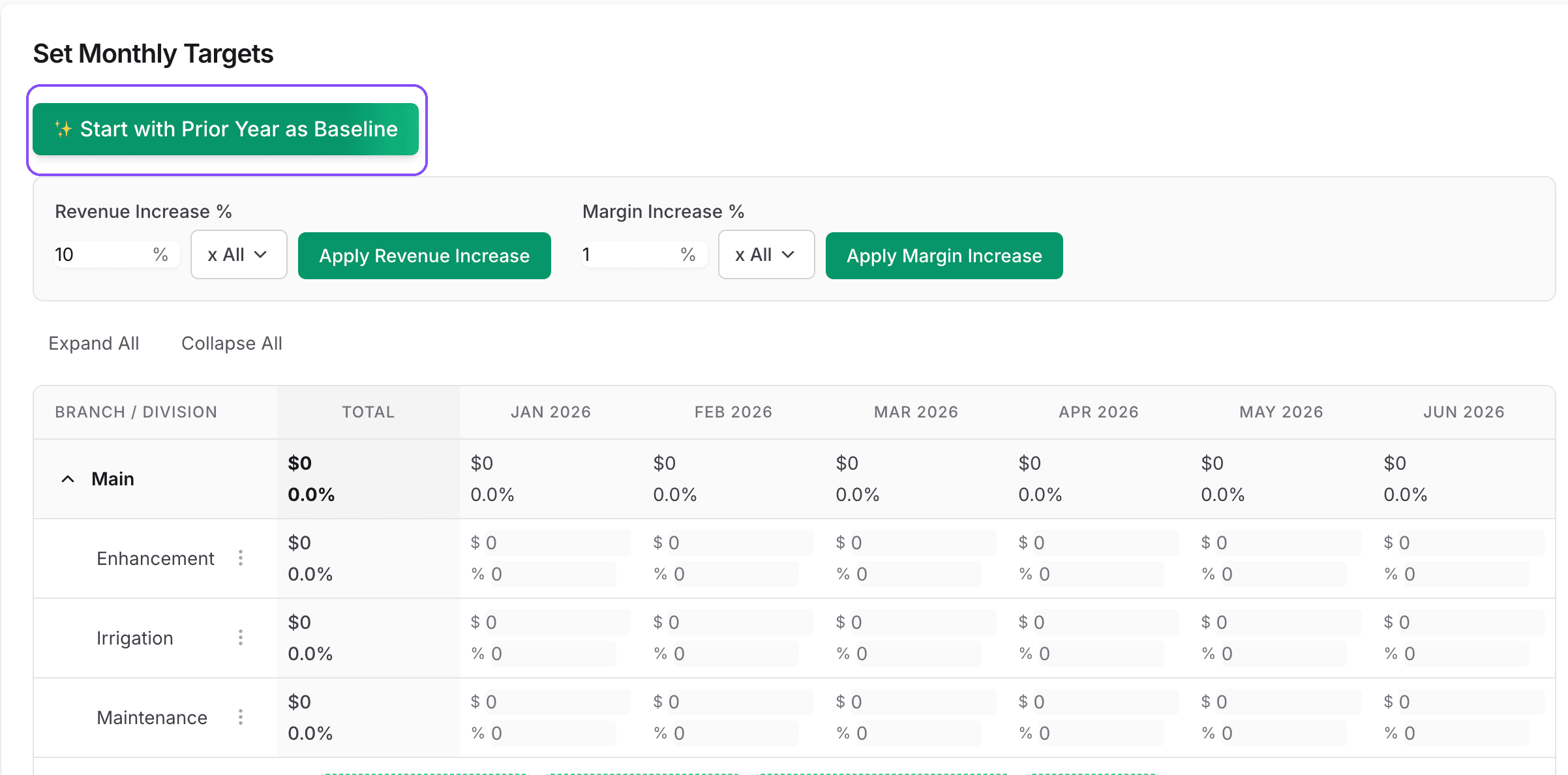Click sparkle icon on baseline button
1568x775 pixels.
[63, 129]
